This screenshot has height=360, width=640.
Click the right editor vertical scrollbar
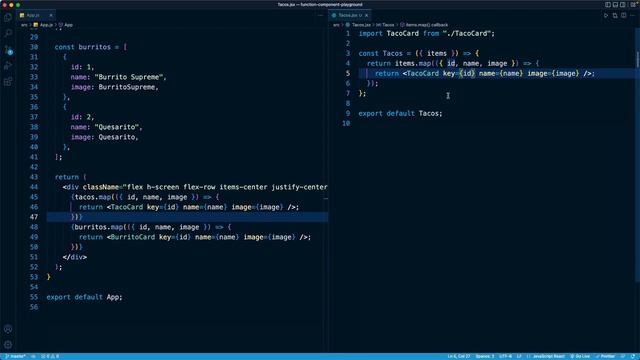pyautogui.click(x=637, y=155)
